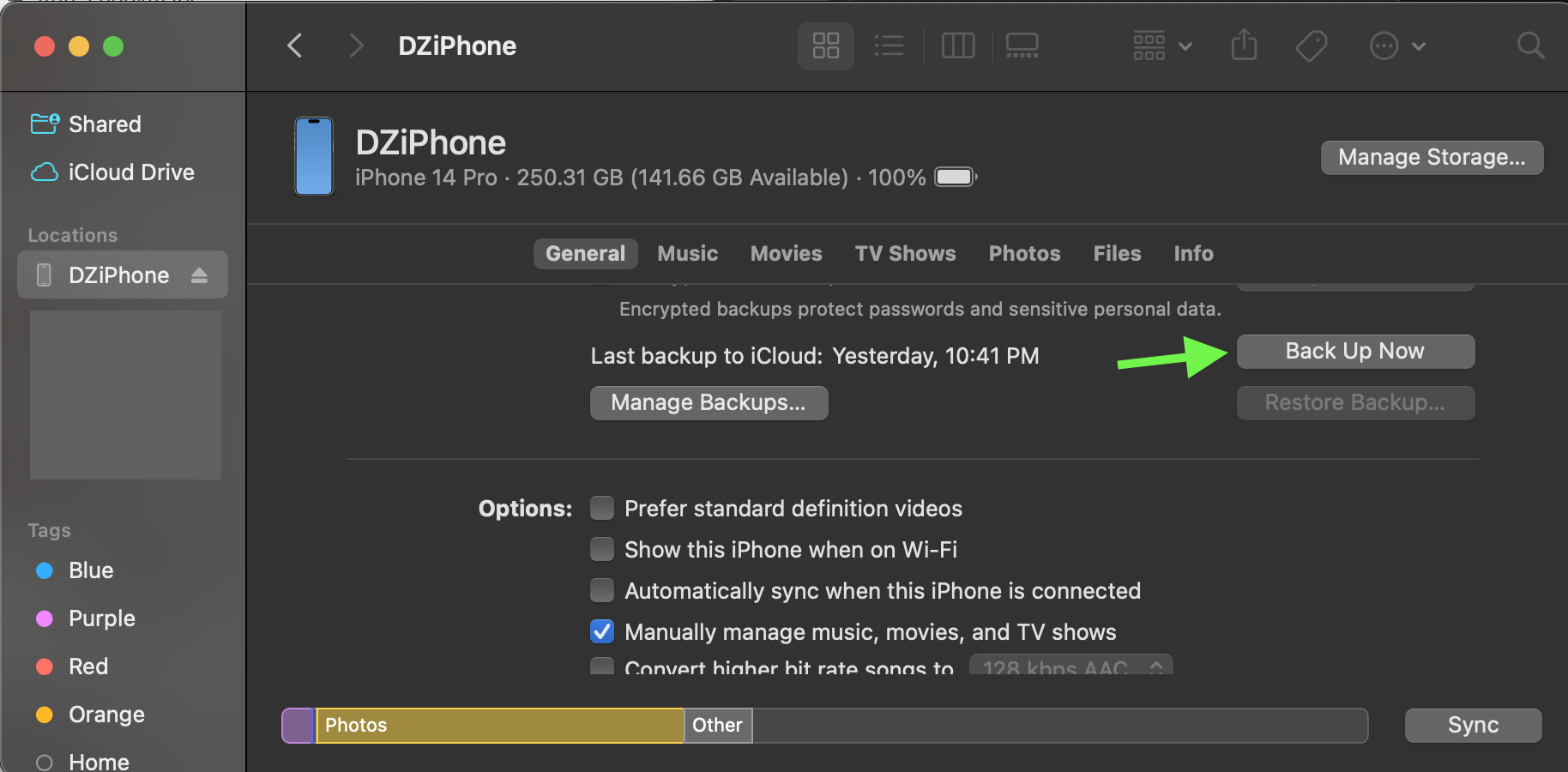Switch to icon grid view
1568x772 pixels.
(825, 45)
